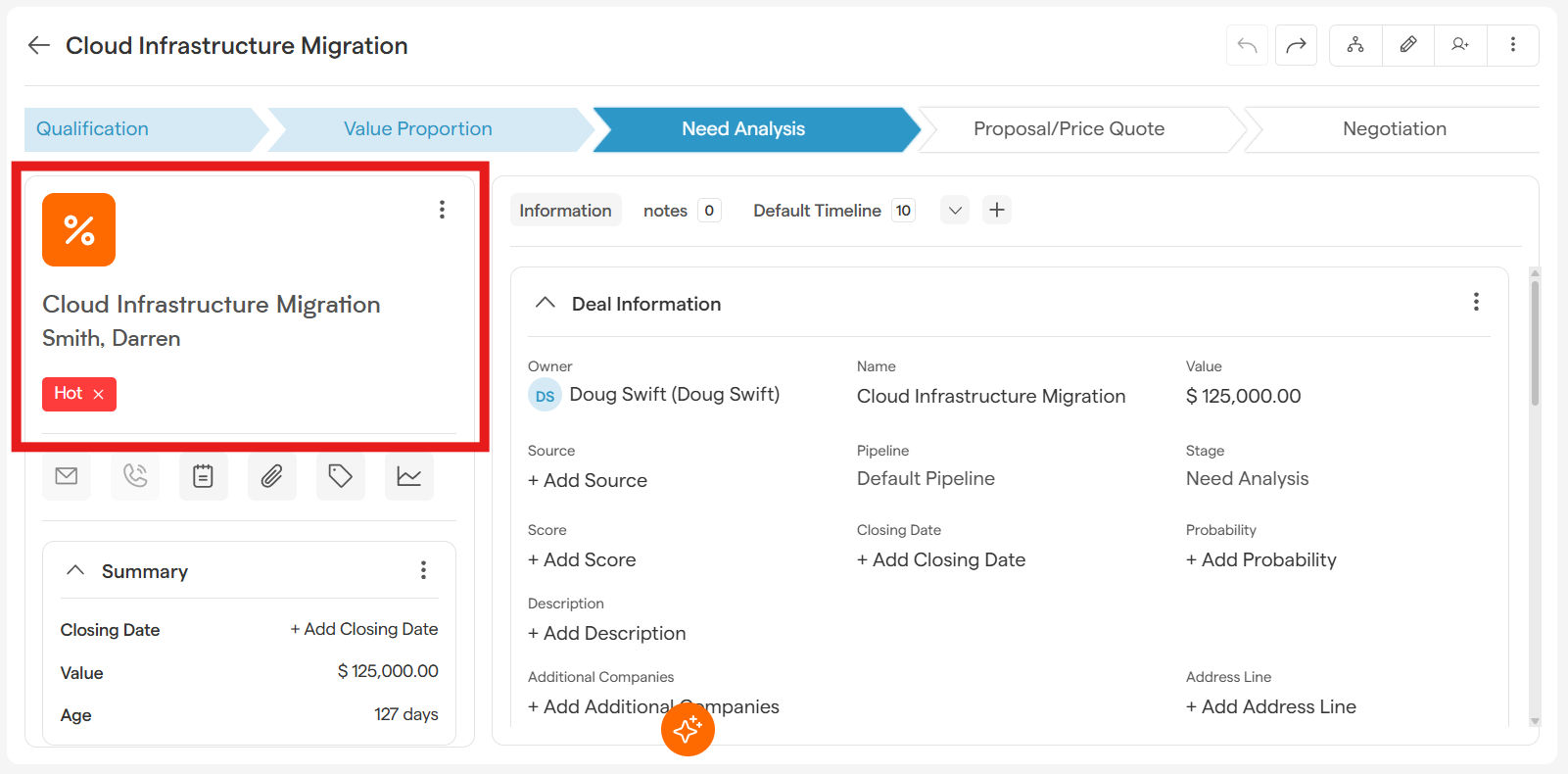Viewport: 1568px width, 774px height.
Task: Click the line chart analytics icon
Action: pos(408,476)
